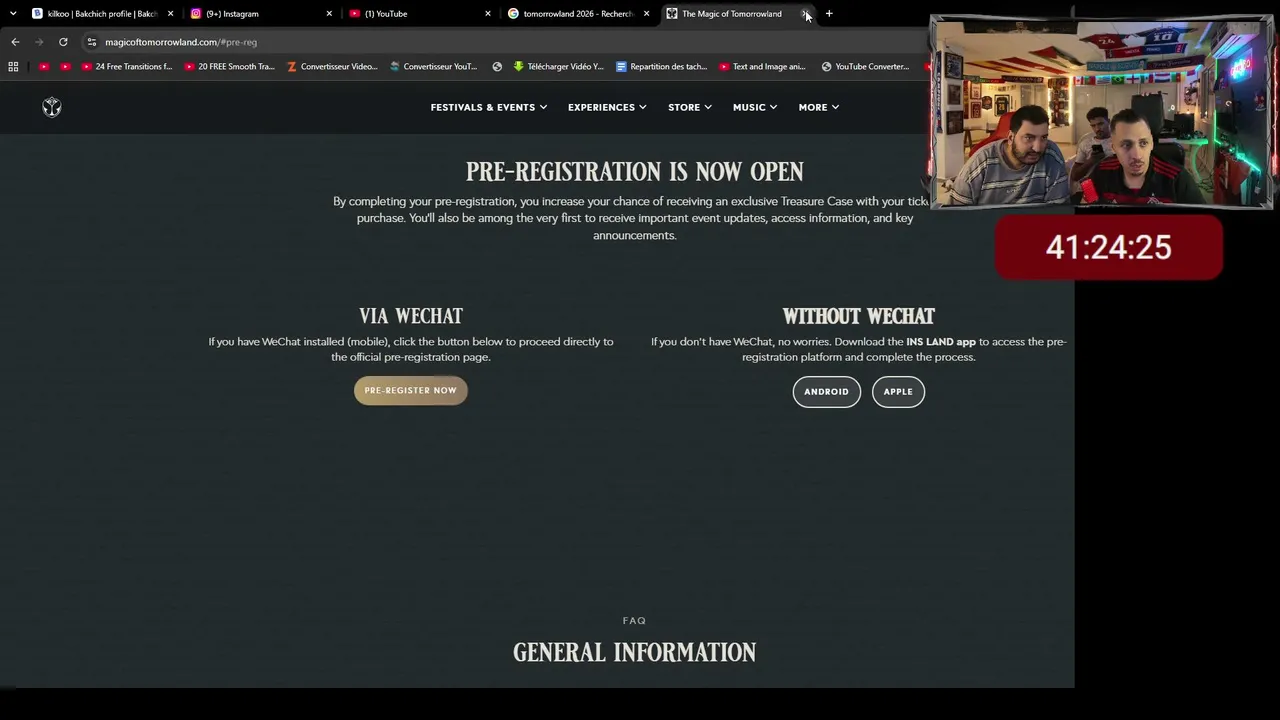
Task: Expand the Music menu
Action: (x=755, y=107)
